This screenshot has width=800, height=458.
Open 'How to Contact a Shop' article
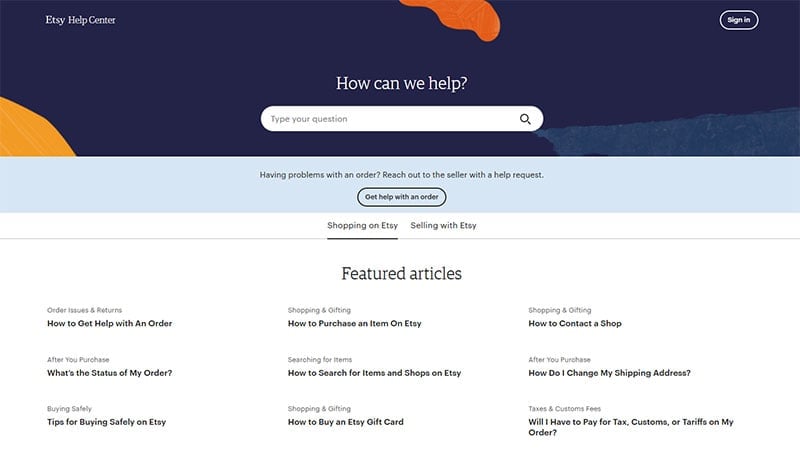pyautogui.click(x=575, y=324)
